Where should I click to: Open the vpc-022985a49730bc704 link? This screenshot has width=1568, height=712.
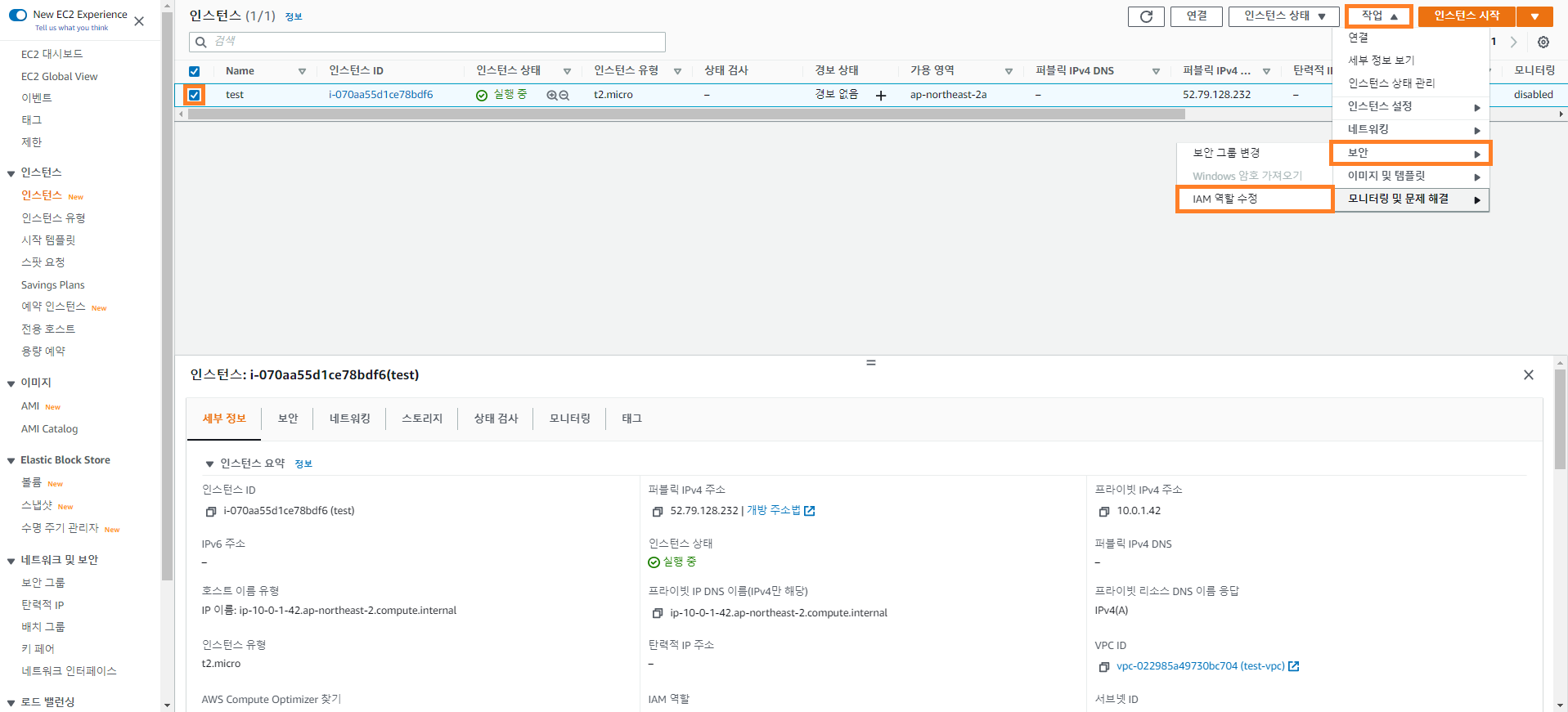tap(1201, 666)
